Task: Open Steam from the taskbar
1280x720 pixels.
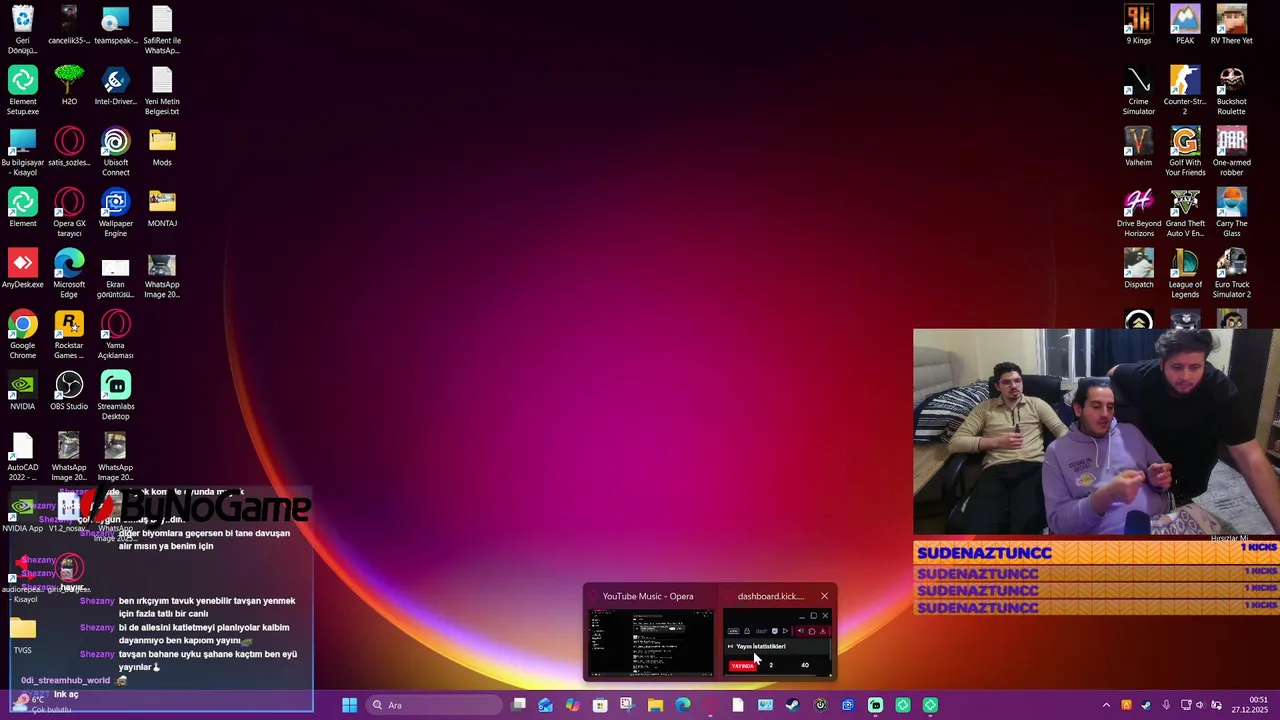Action: pyautogui.click(x=792, y=705)
